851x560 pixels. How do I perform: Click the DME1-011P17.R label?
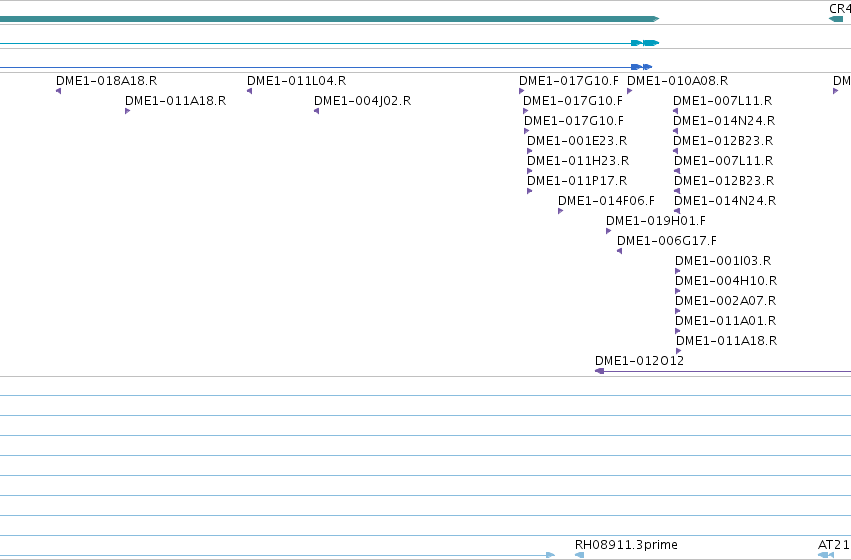[x=577, y=181]
